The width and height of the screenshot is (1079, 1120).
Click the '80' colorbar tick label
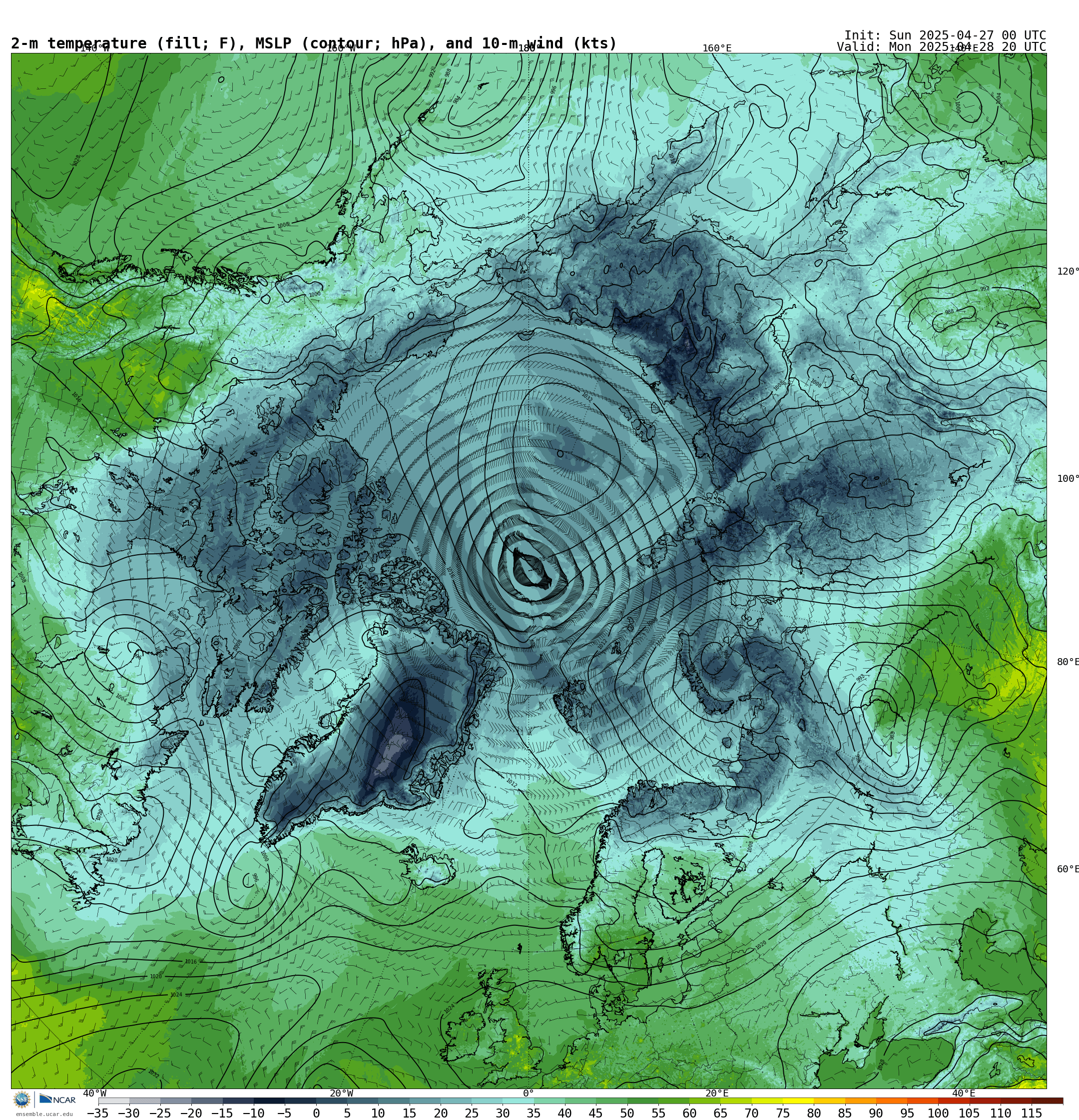tap(814, 1113)
